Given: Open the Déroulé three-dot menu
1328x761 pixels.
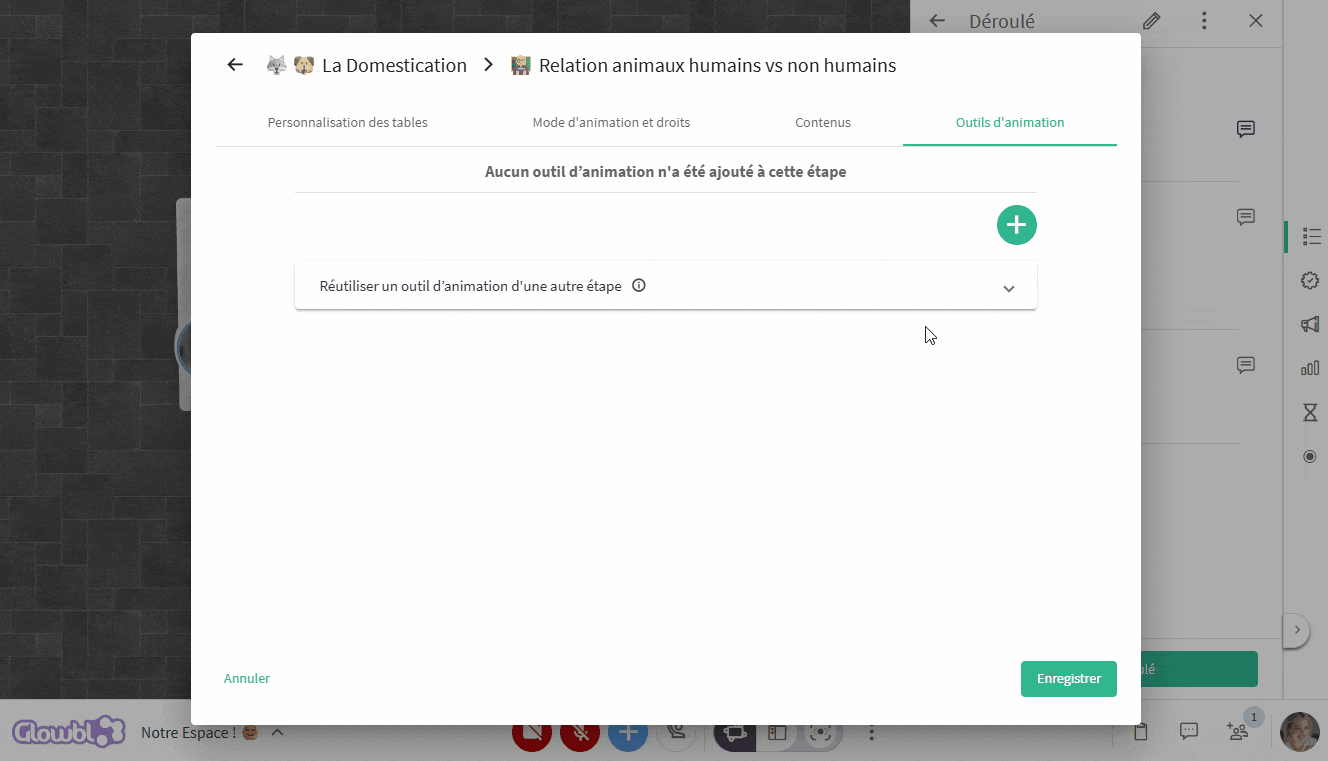Looking at the screenshot, I should 1204,20.
